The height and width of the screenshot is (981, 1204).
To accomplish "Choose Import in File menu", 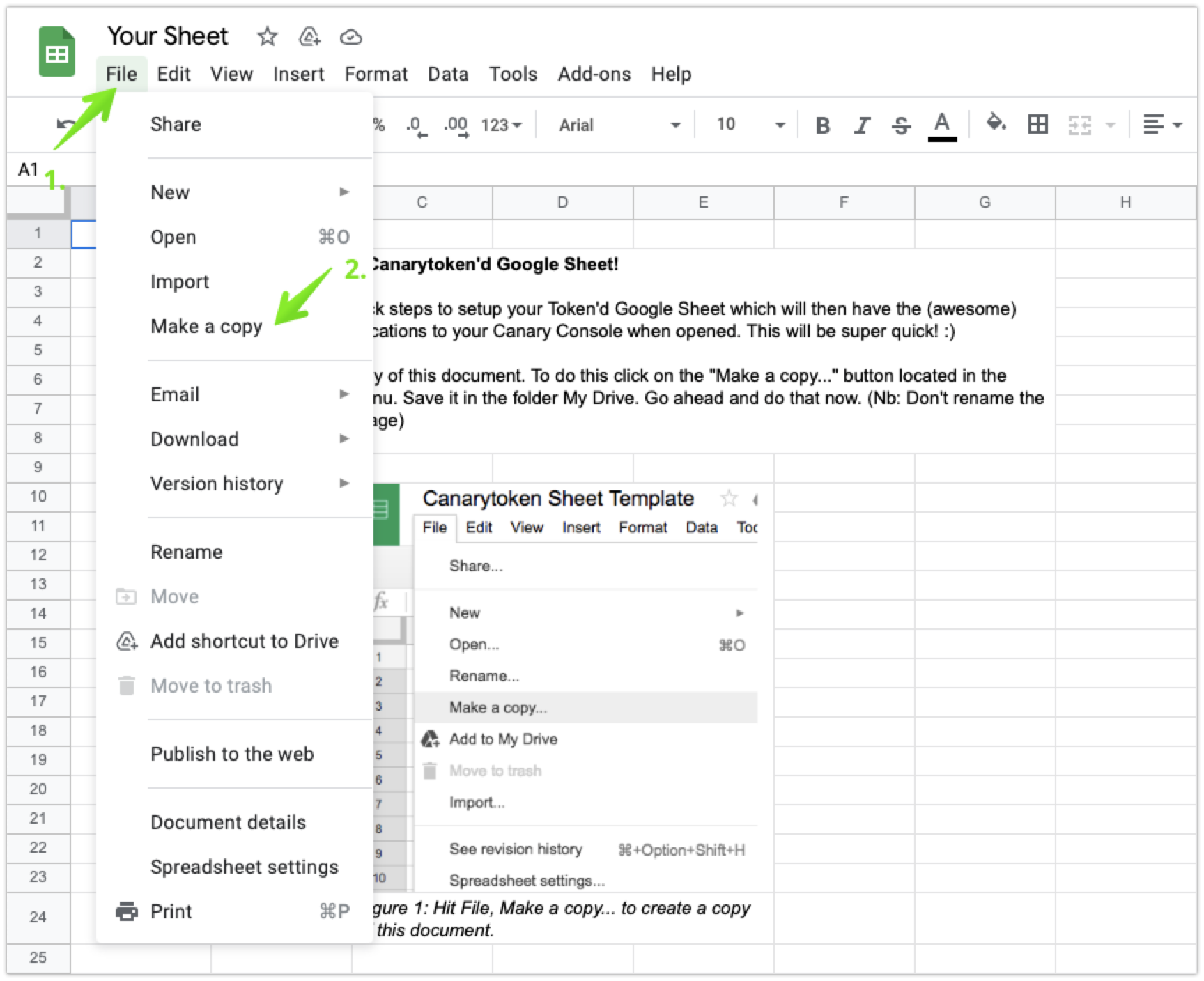I will [x=235, y=281].
